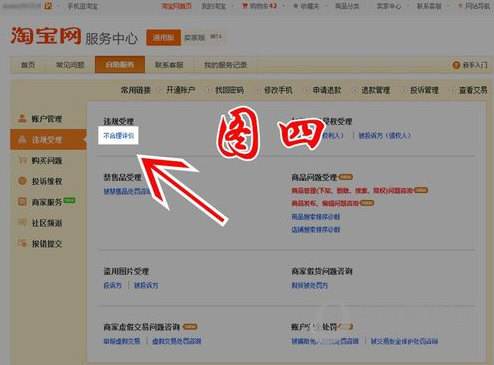
Task: Click 商品分类 in the top bar
Action: 347,6
